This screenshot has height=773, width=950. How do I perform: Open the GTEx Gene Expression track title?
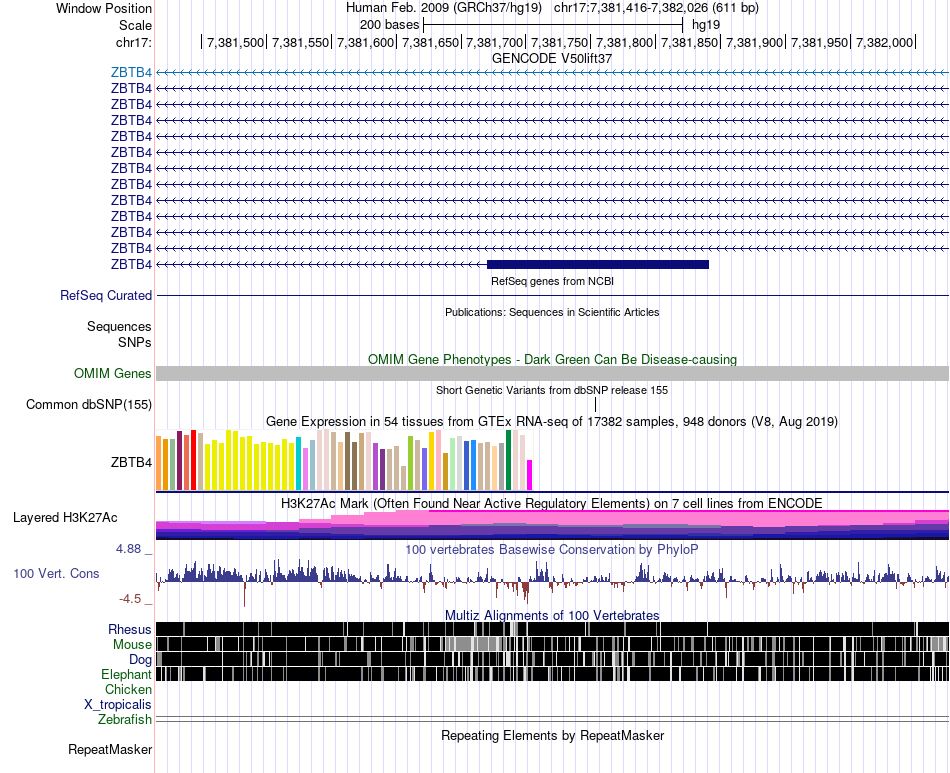[x=552, y=421]
